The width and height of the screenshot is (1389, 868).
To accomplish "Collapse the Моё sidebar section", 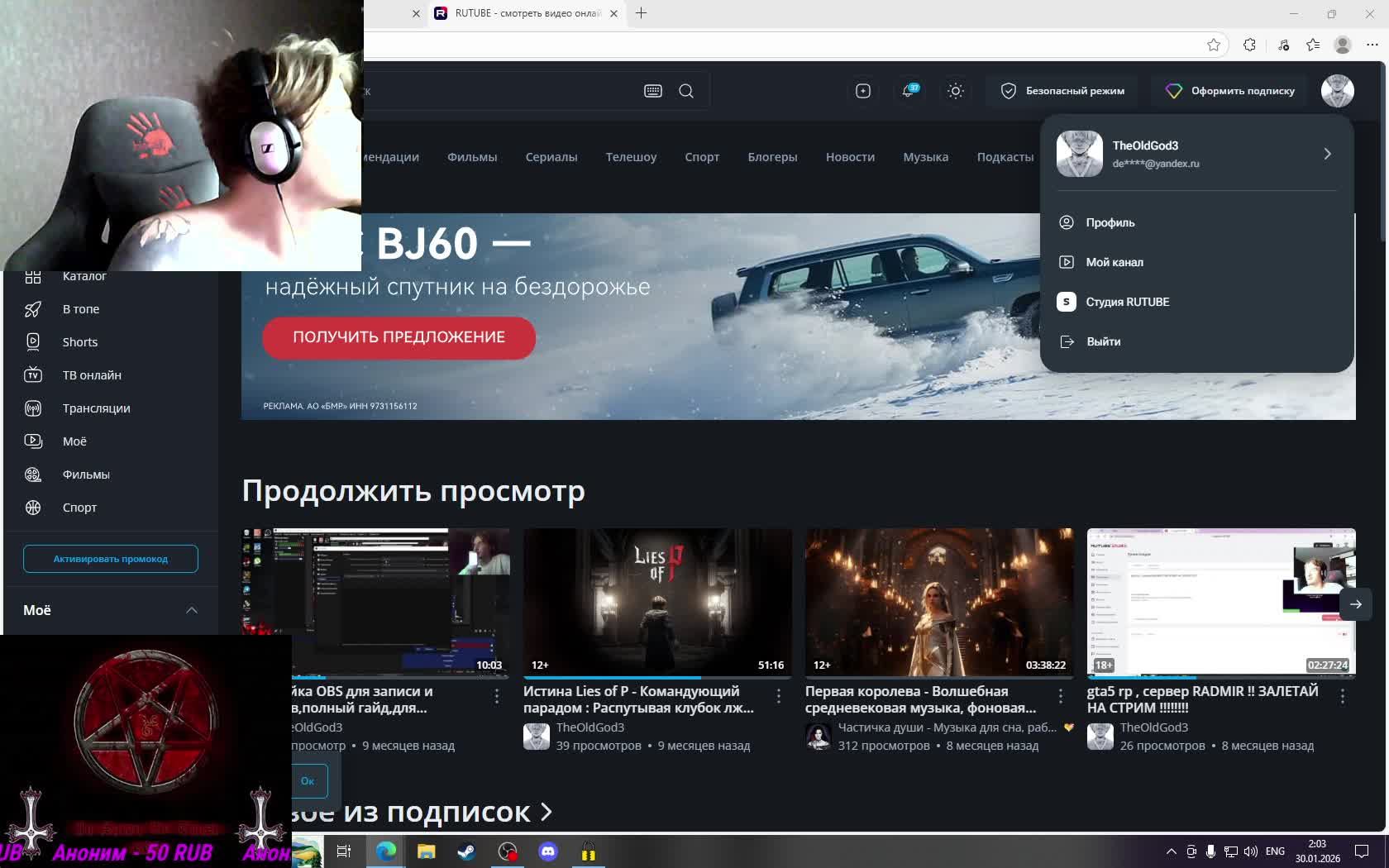I will (192, 610).
